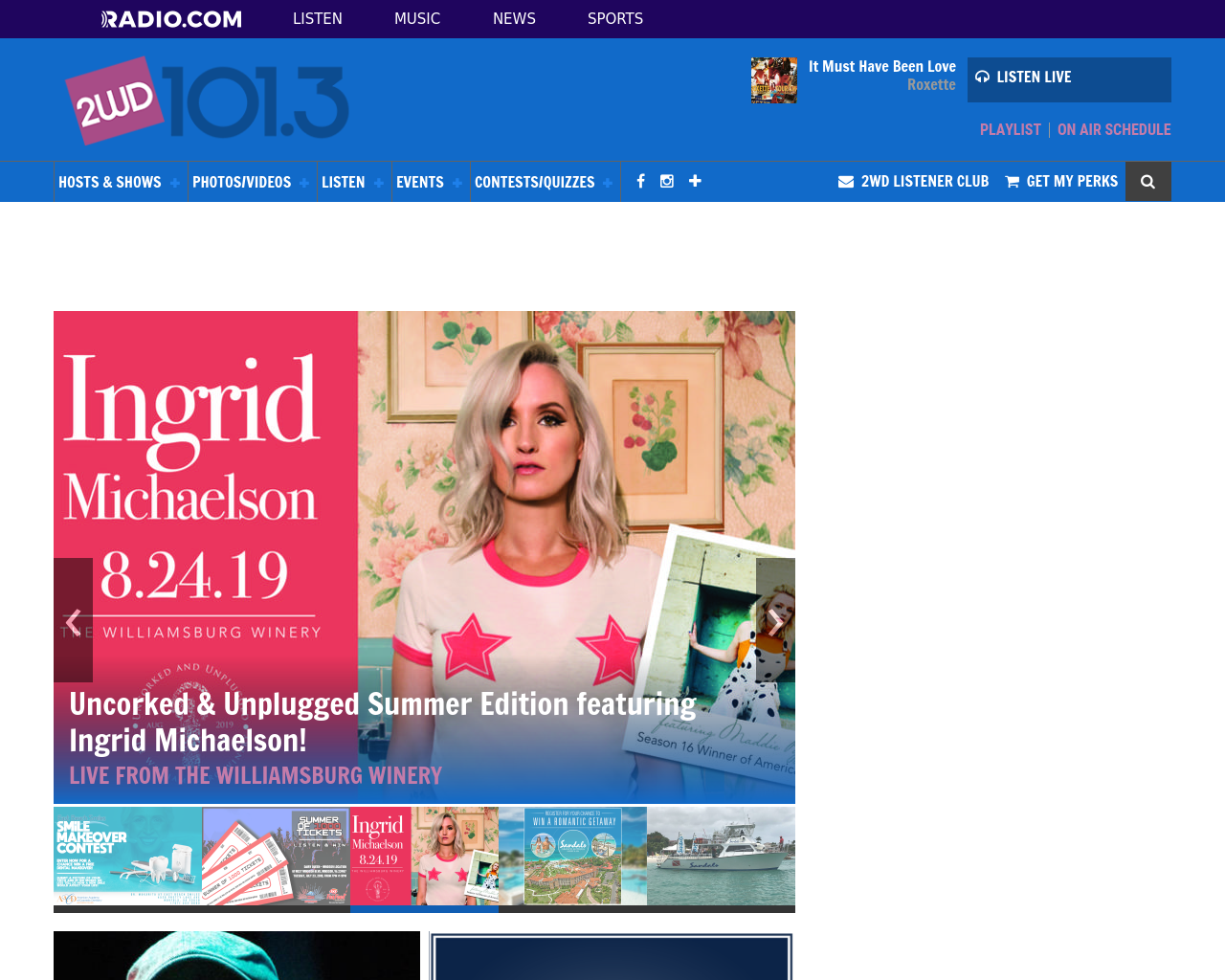Screen dimensions: 1225x980
Task: View the current PLAYLIST
Action: point(1011,127)
